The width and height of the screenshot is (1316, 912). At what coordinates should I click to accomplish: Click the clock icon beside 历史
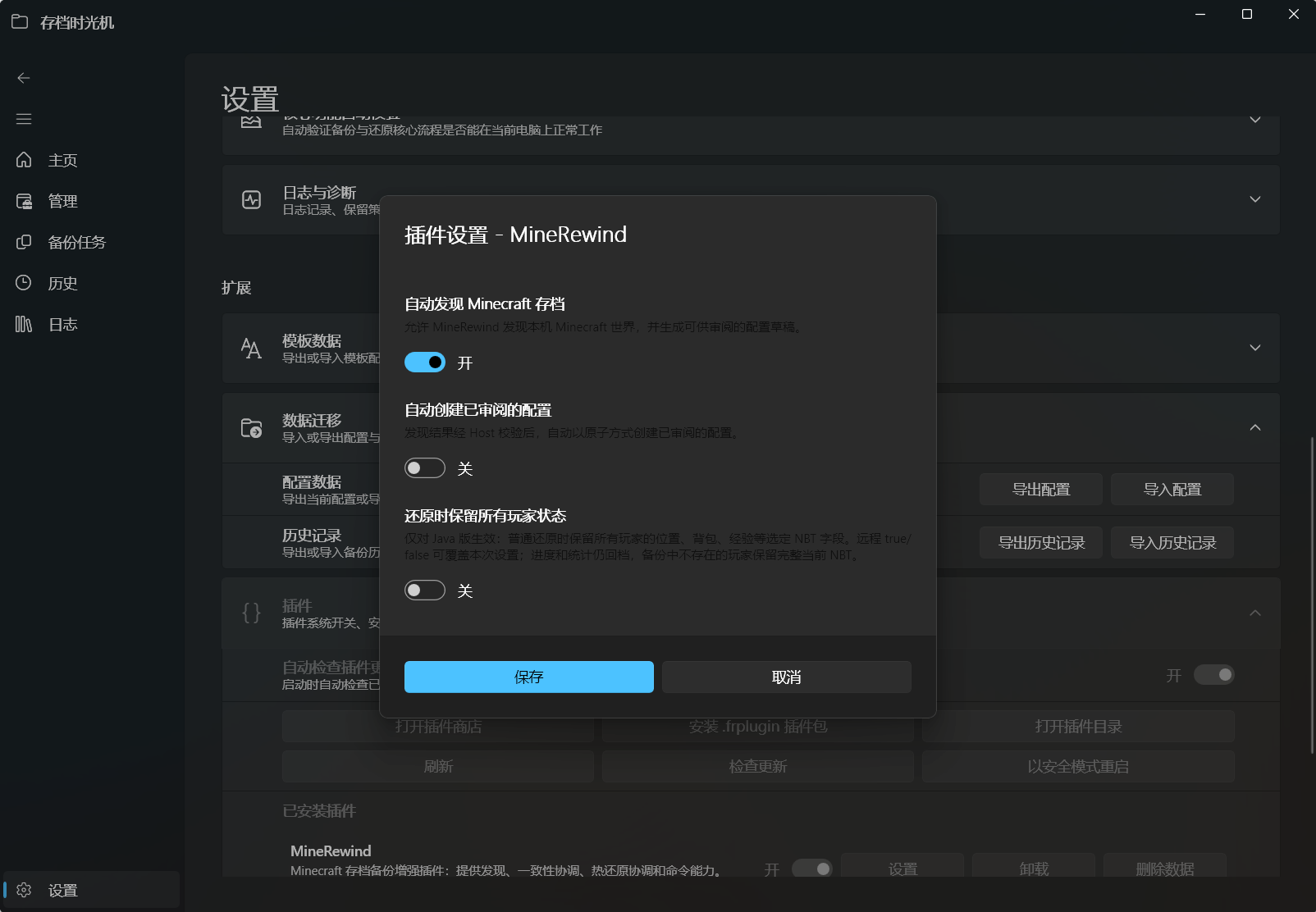(x=24, y=283)
